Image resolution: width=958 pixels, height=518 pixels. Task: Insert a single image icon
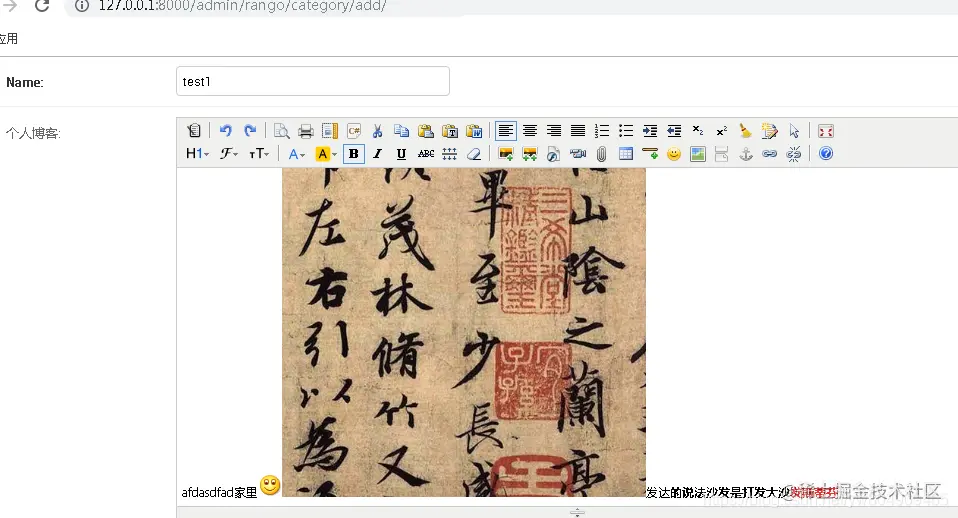[x=505, y=154]
